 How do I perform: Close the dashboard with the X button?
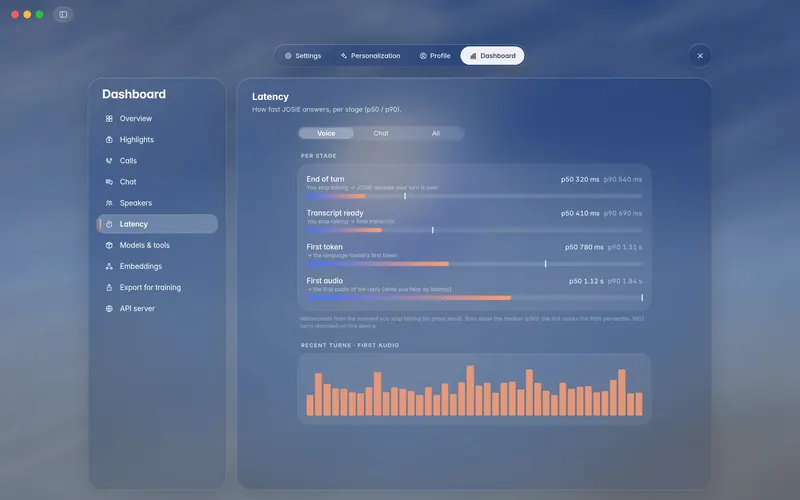pyautogui.click(x=700, y=56)
